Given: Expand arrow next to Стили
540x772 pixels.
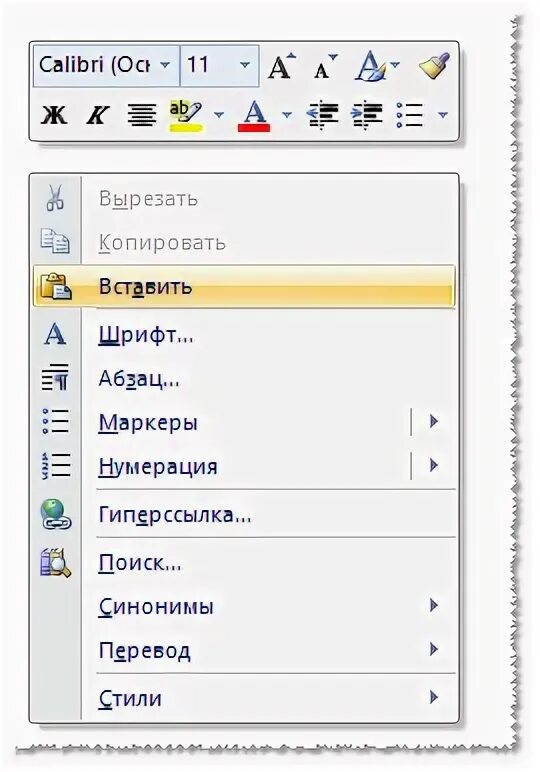Looking at the screenshot, I should 434,697.
